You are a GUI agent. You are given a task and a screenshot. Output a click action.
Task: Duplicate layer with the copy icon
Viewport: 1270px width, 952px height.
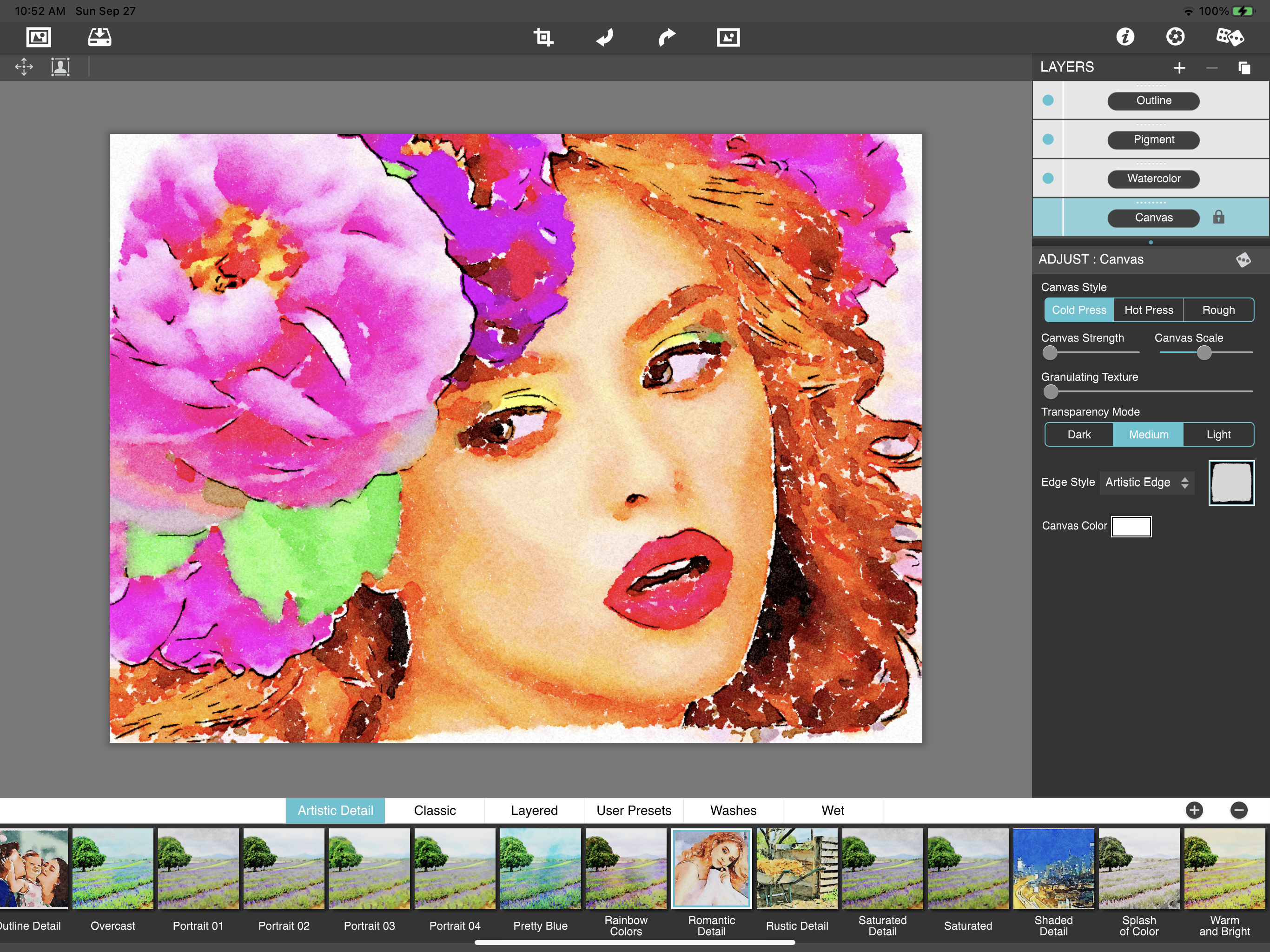tap(1244, 68)
